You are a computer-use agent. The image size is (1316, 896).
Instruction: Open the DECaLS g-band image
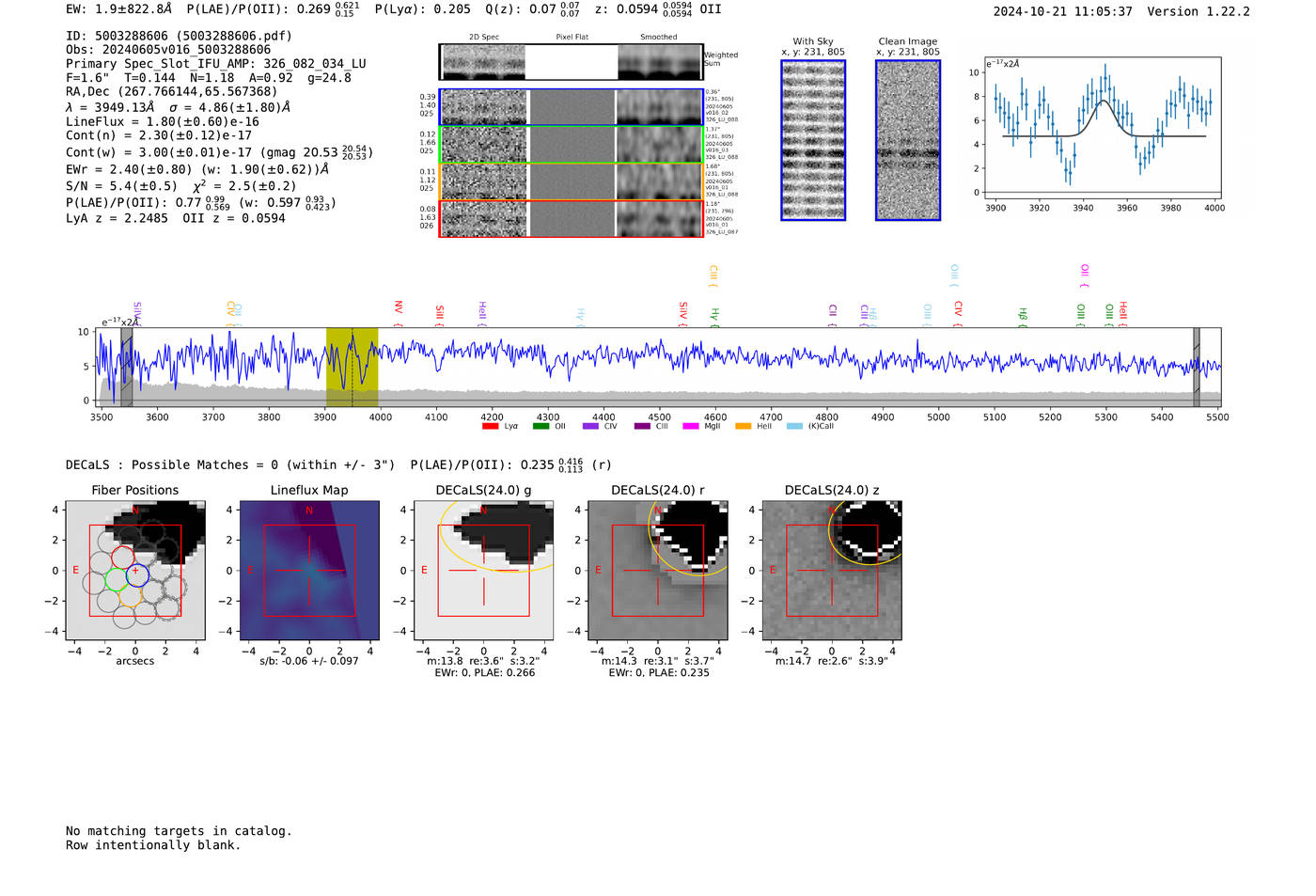(483, 571)
